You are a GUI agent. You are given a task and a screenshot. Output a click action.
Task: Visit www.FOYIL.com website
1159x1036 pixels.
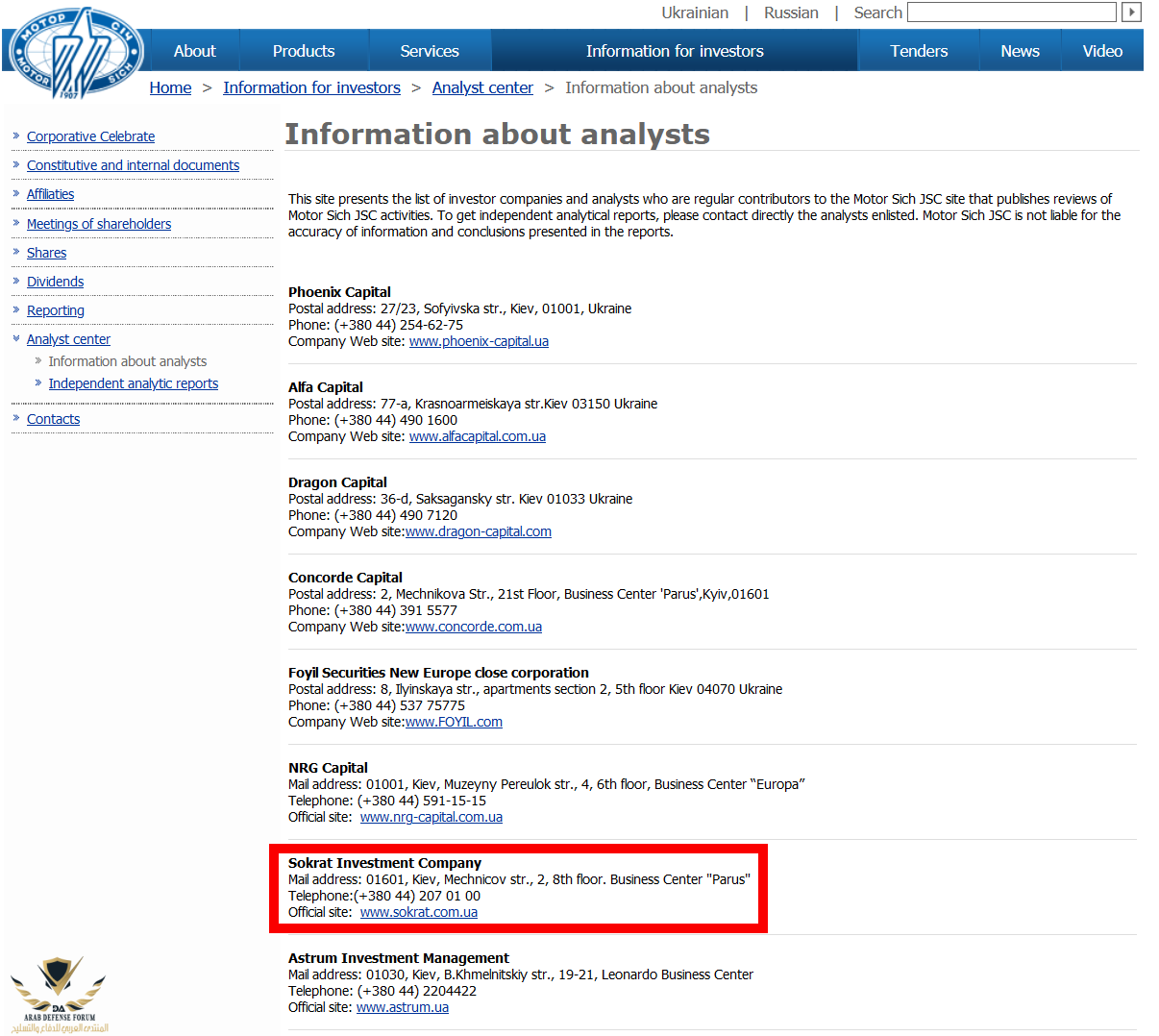[454, 722]
